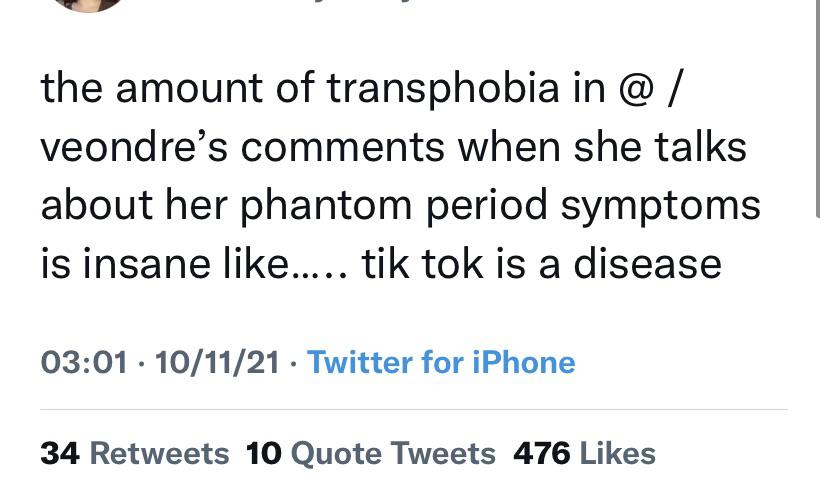This screenshot has height=486, width=820.
Task: Click the "@" symbol in the tweet
Action: click(637, 89)
